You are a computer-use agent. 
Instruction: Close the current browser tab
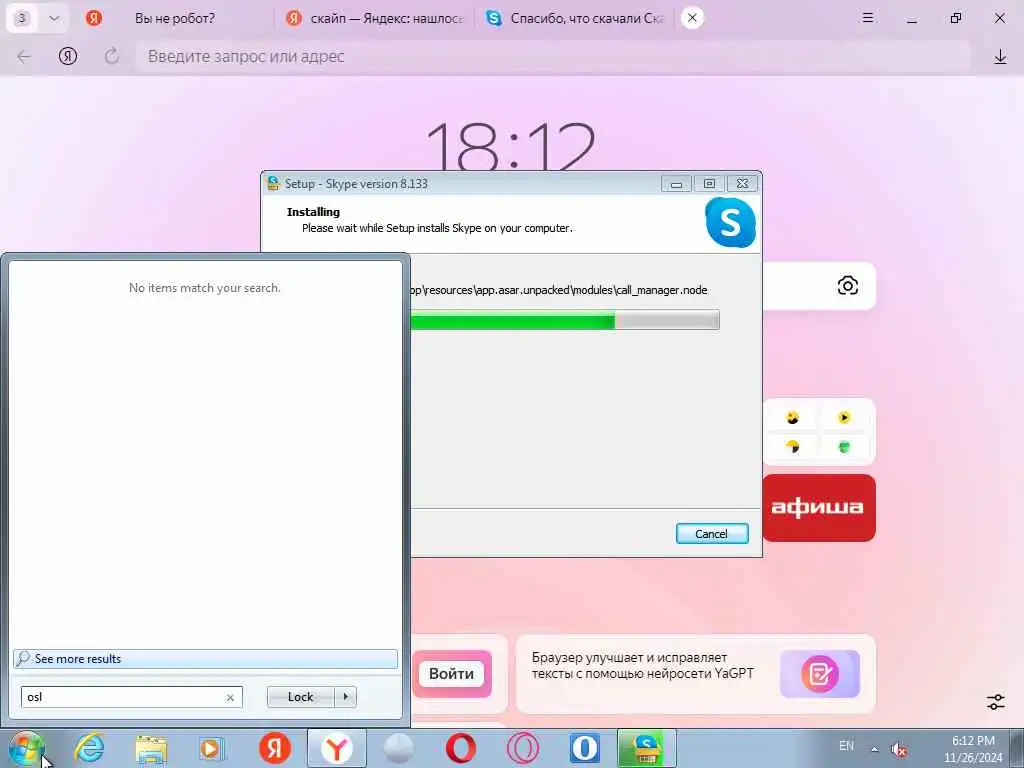(x=692, y=18)
